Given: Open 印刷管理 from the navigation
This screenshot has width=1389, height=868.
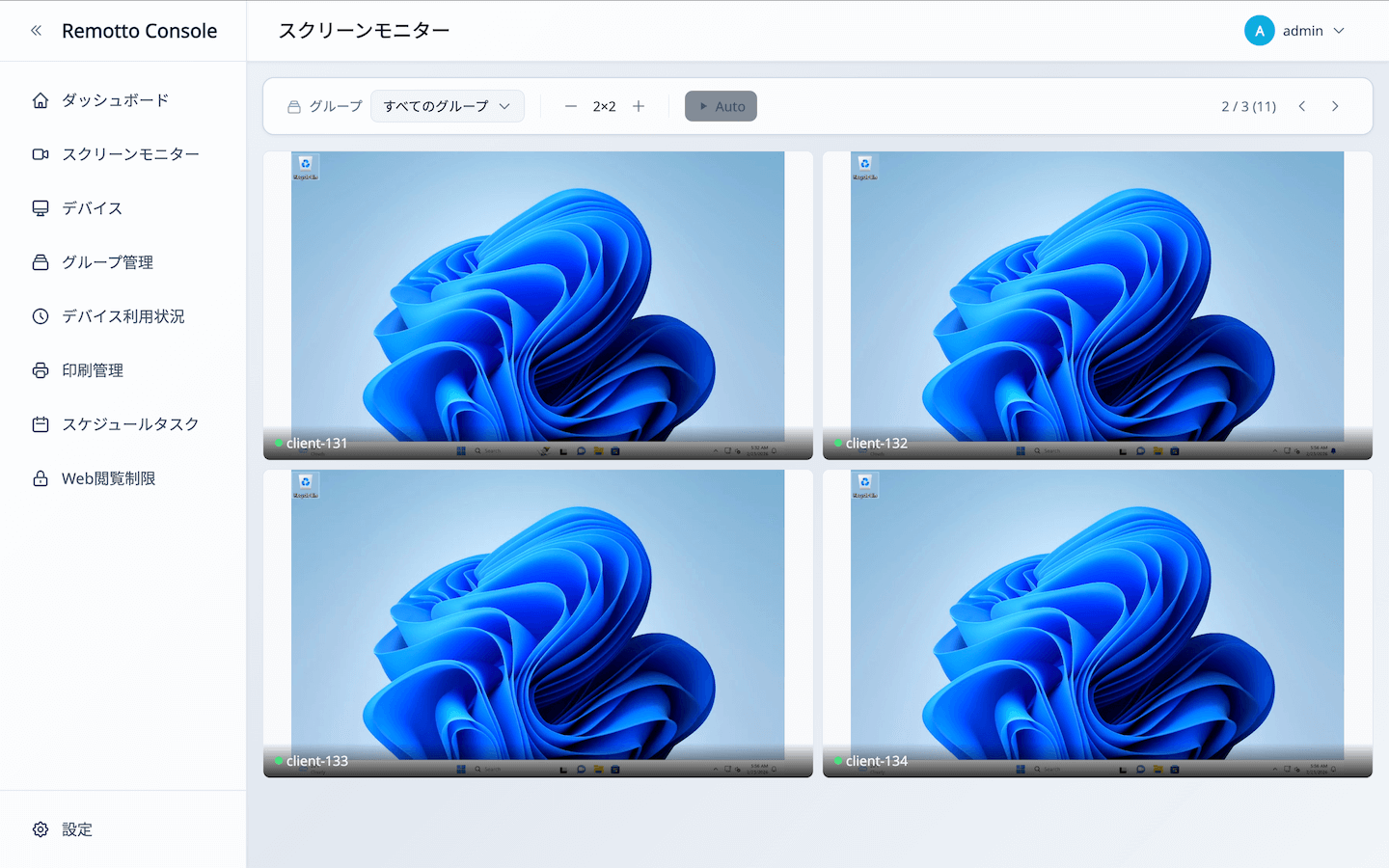Looking at the screenshot, I should click(93, 369).
